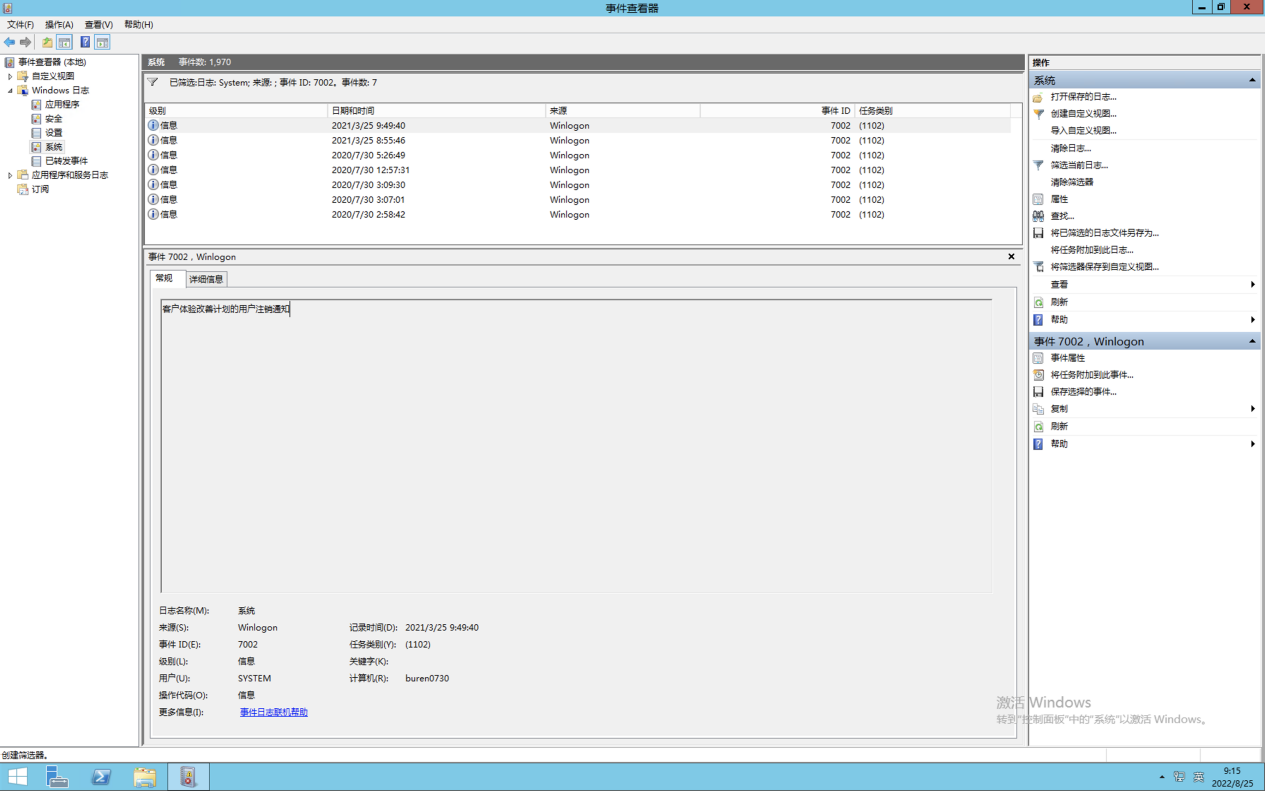Open the 复制 submenu arrow in actions
Viewport: 1265px width, 791px height.
point(1253,409)
